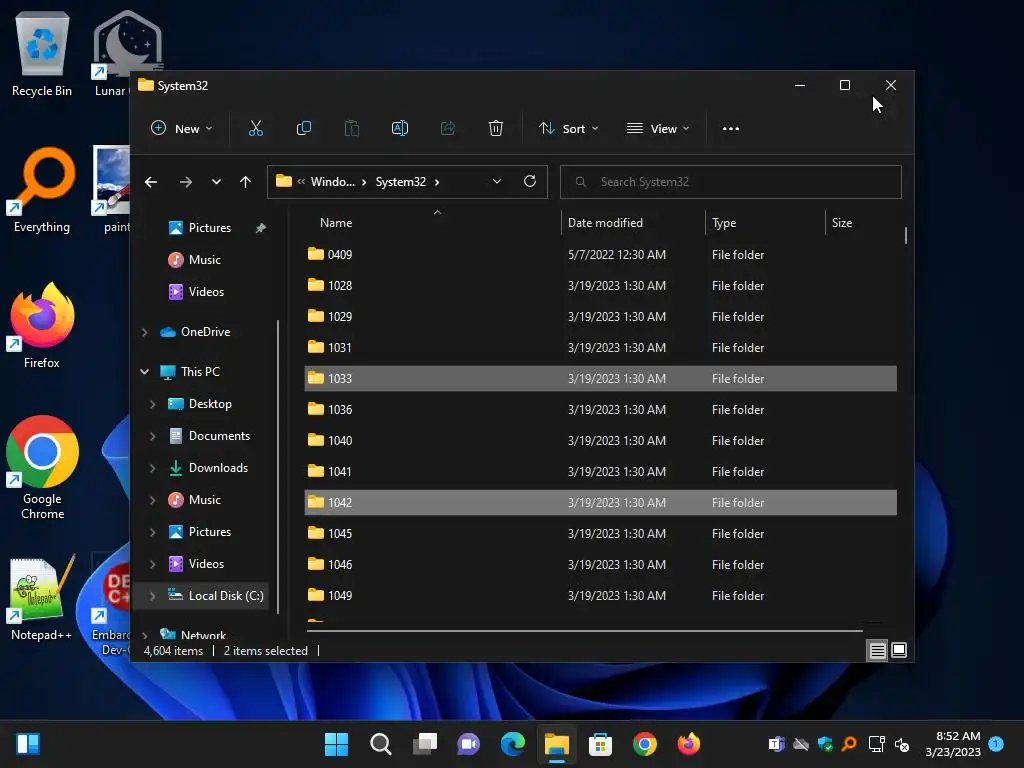Switch to details view layout icon

pyautogui.click(x=877, y=650)
